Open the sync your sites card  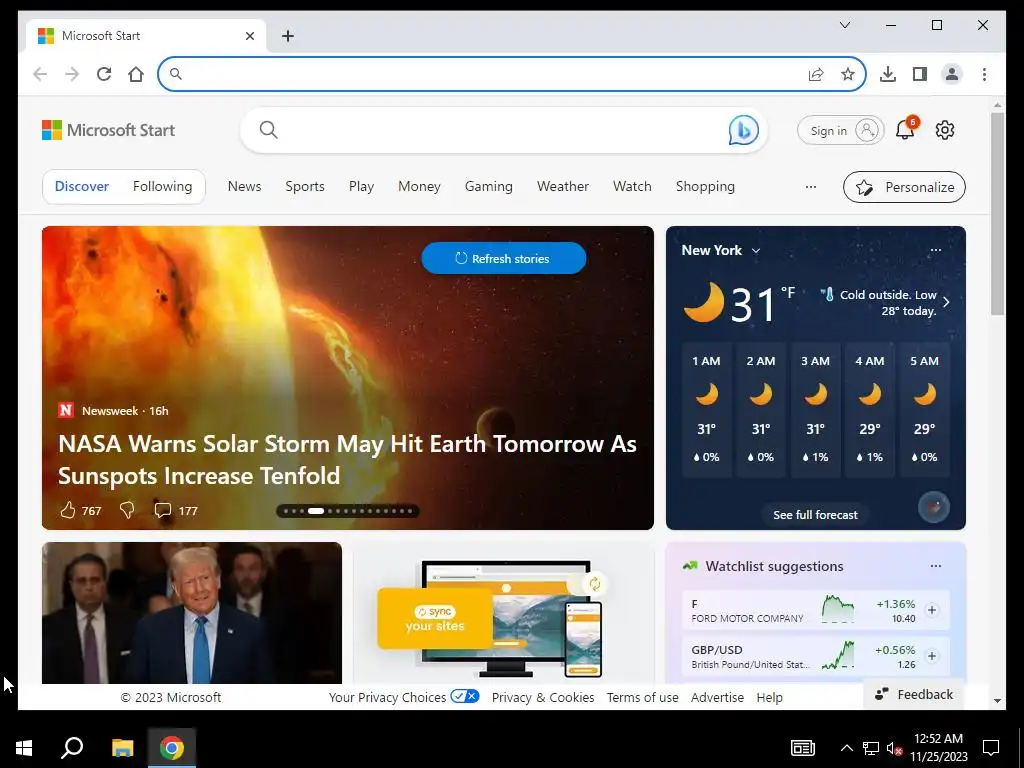[504, 613]
